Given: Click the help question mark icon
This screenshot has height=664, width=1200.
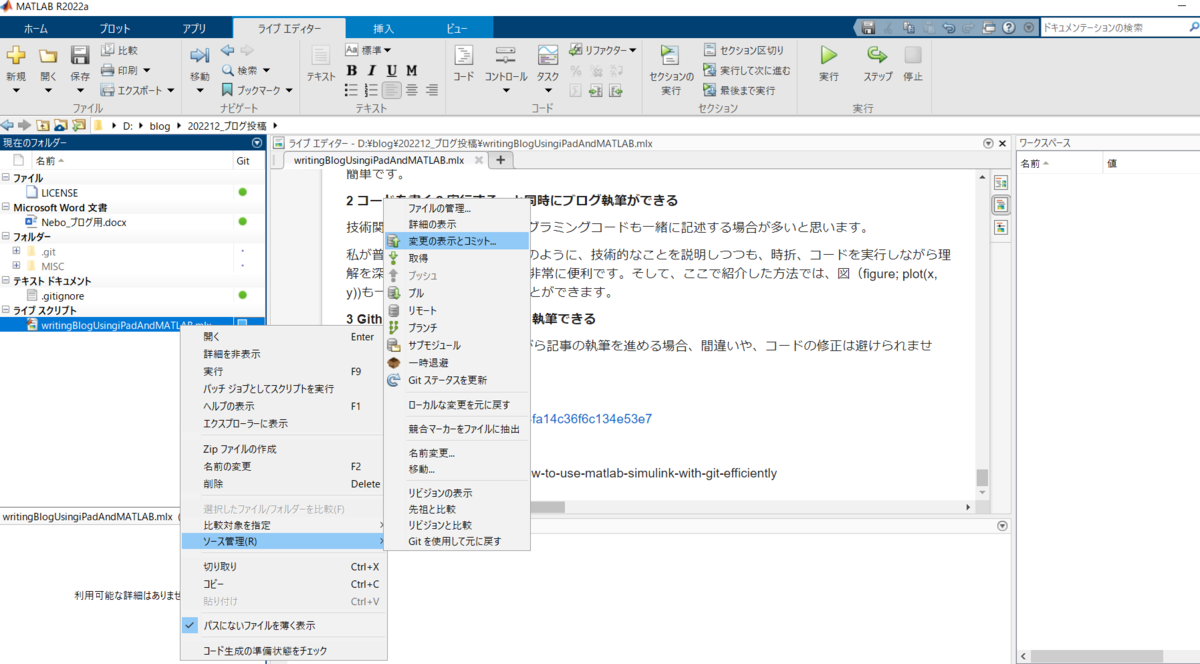Looking at the screenshot, I should pos(1011,28).
